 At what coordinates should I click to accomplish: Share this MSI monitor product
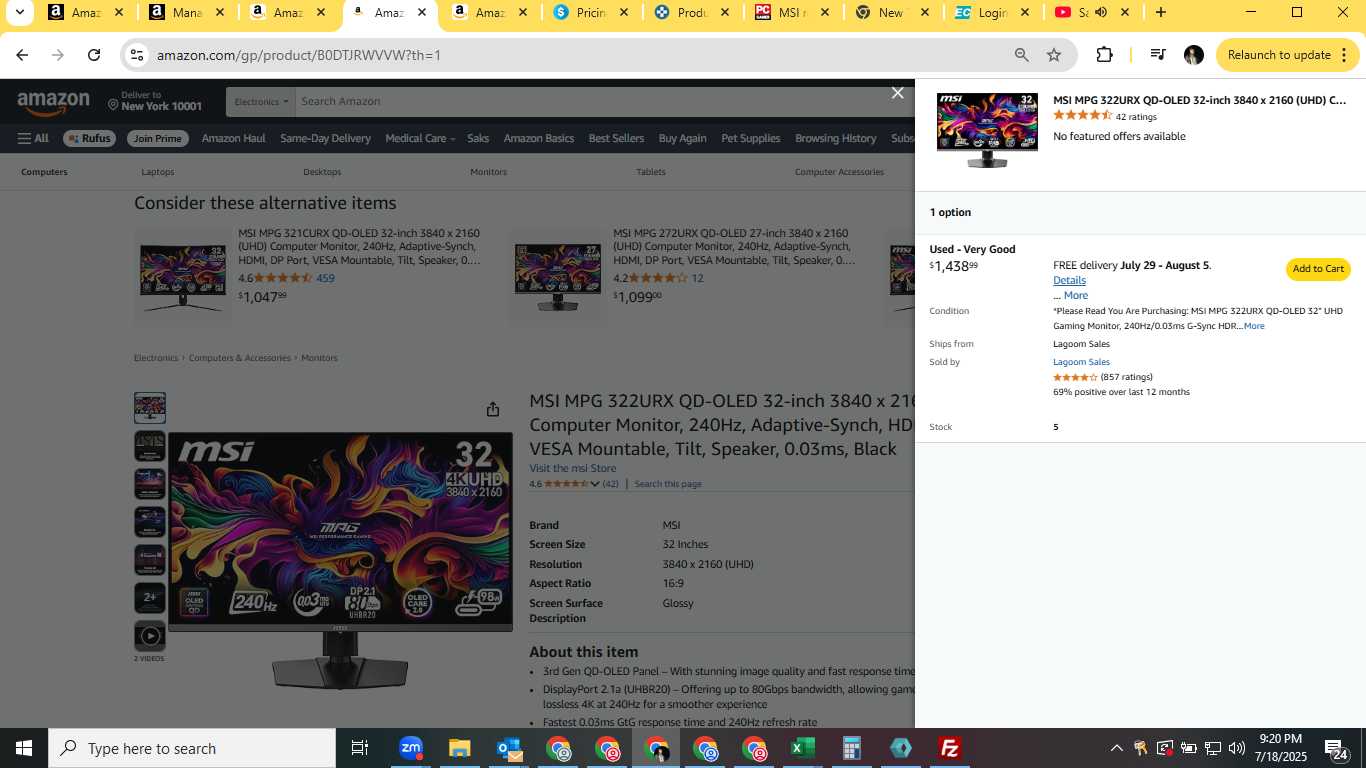click(x=493, y=409)
